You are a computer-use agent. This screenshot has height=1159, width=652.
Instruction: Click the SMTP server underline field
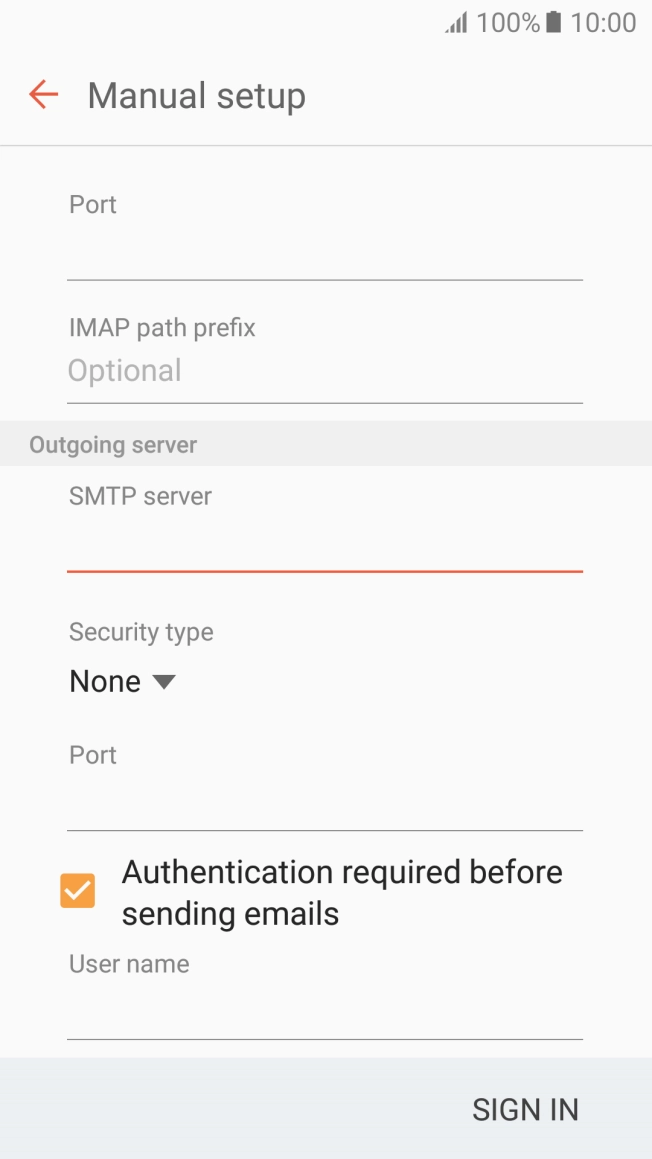[x=324, y=545]
